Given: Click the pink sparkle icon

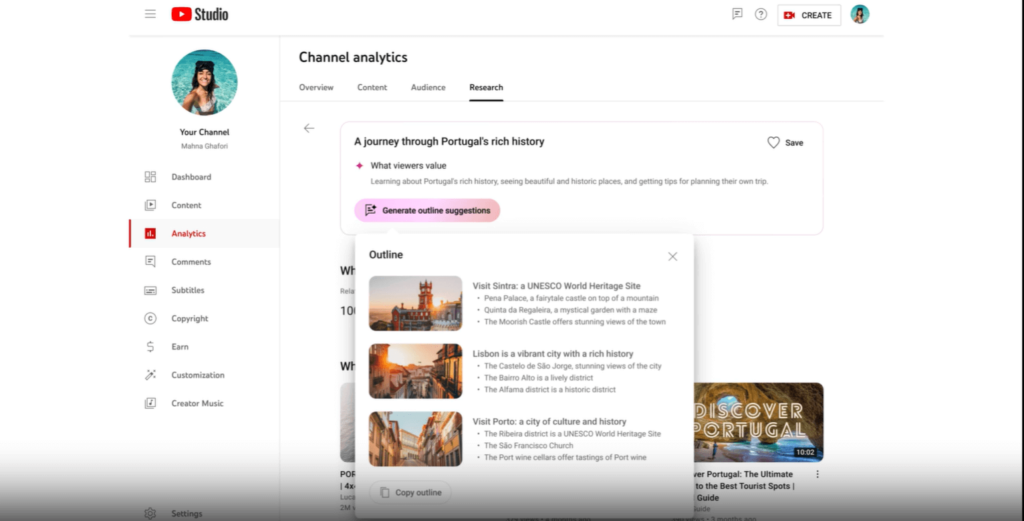Looking at the screenshot, I should click(x=359, y=166).
